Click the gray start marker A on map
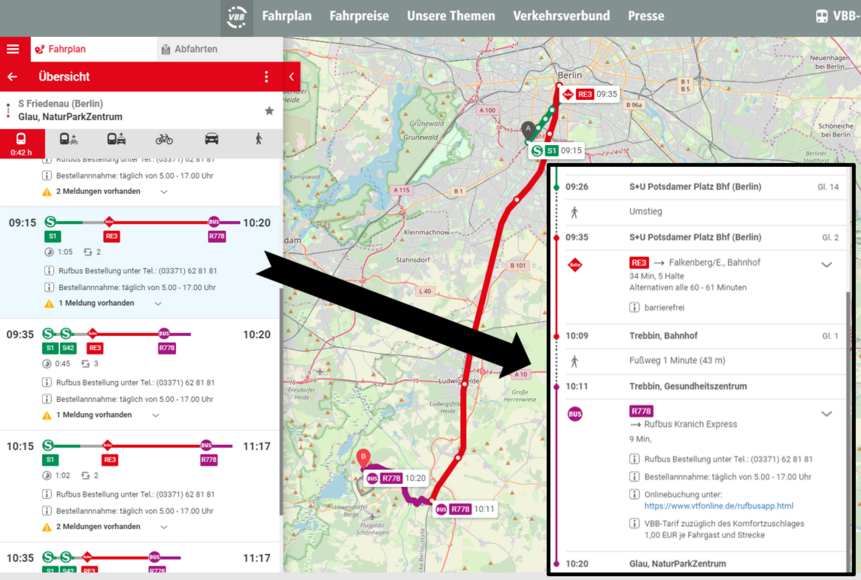The image size is (861, 580). tap(528, 131)
